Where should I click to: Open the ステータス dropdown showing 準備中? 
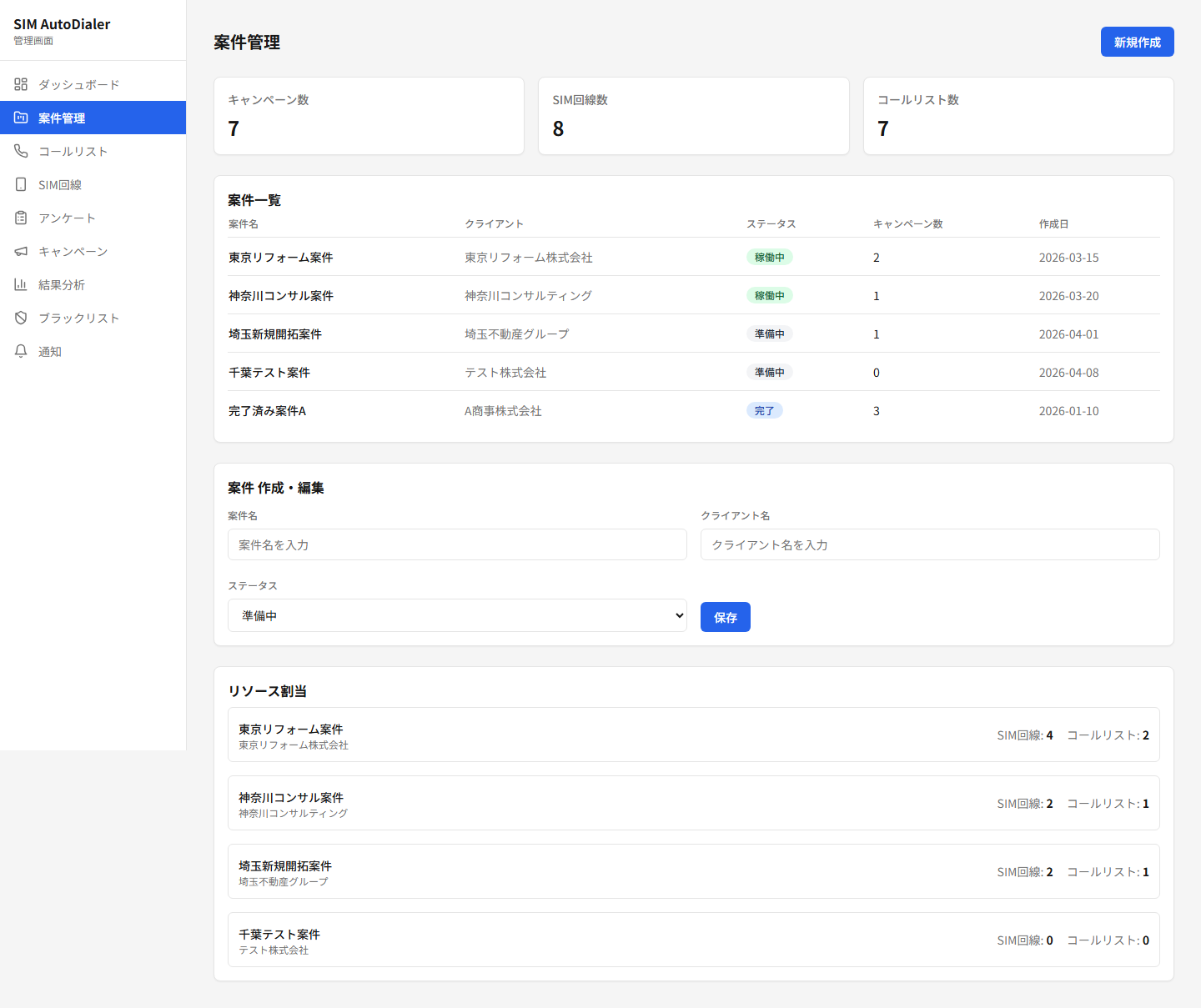click(x=457, y=615)
